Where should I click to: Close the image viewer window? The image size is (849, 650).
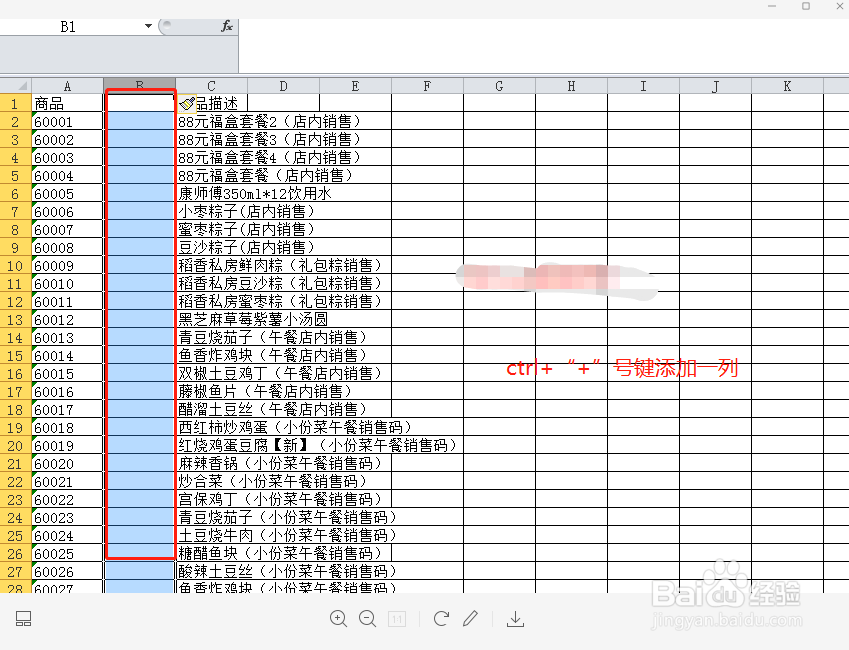click(840, 6)
